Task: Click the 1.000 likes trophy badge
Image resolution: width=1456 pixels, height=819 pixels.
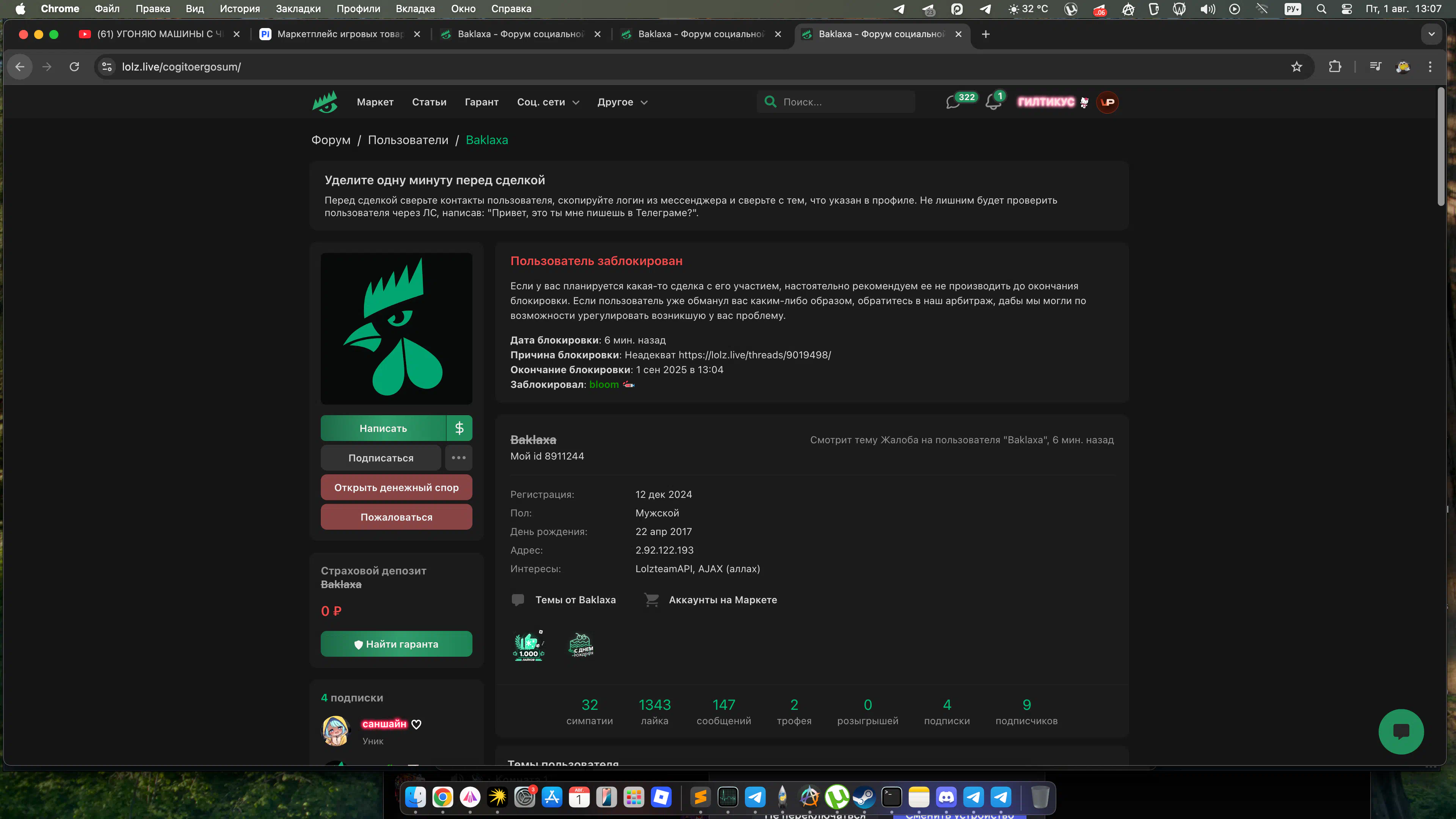Action: point(529,645)
